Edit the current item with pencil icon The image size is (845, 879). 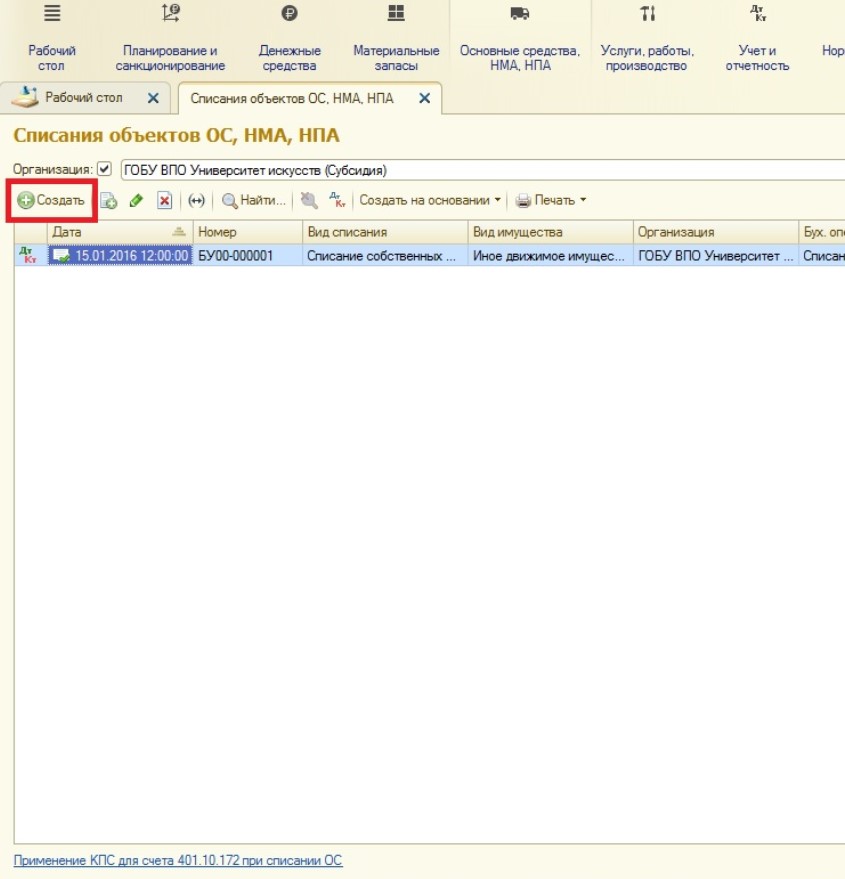coord(136,200)
